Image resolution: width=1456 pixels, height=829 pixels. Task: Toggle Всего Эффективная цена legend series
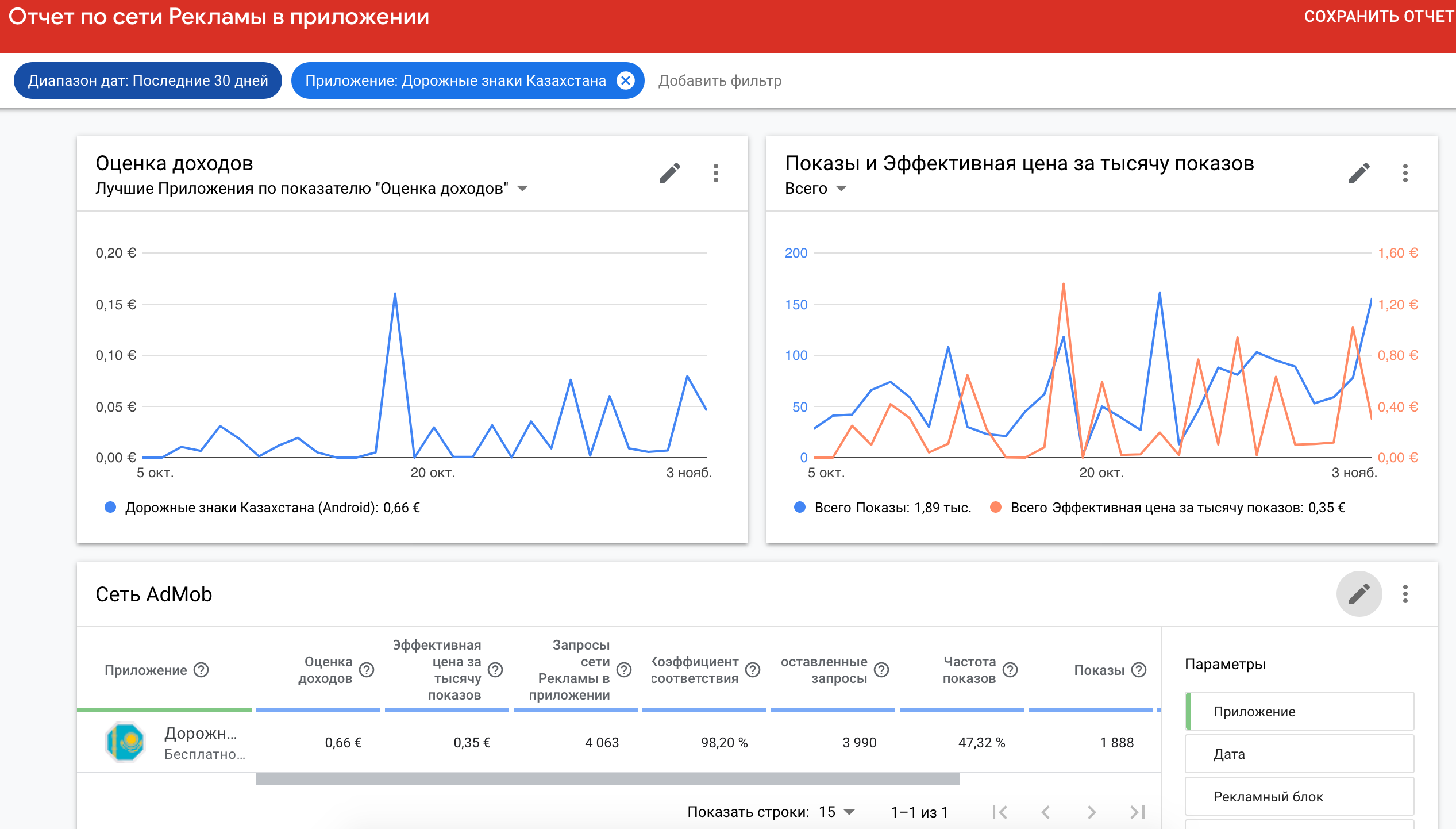(1168, 508)
